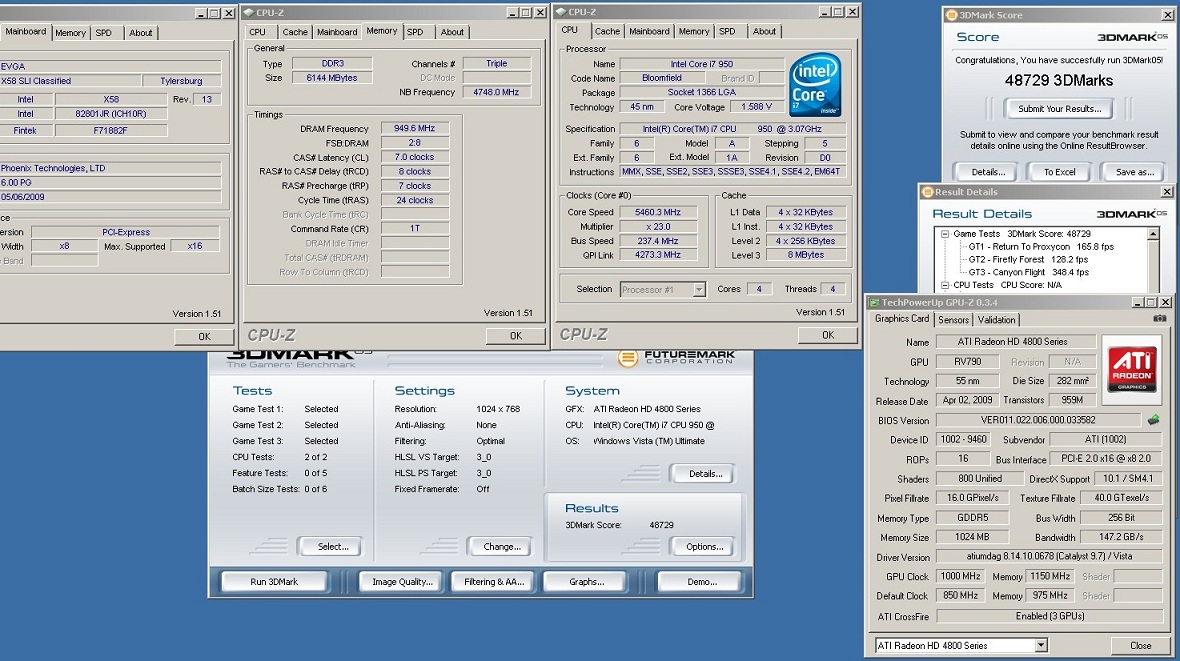1180x661 pixels.
Task: Click Demo button
Action: [701, 582]
